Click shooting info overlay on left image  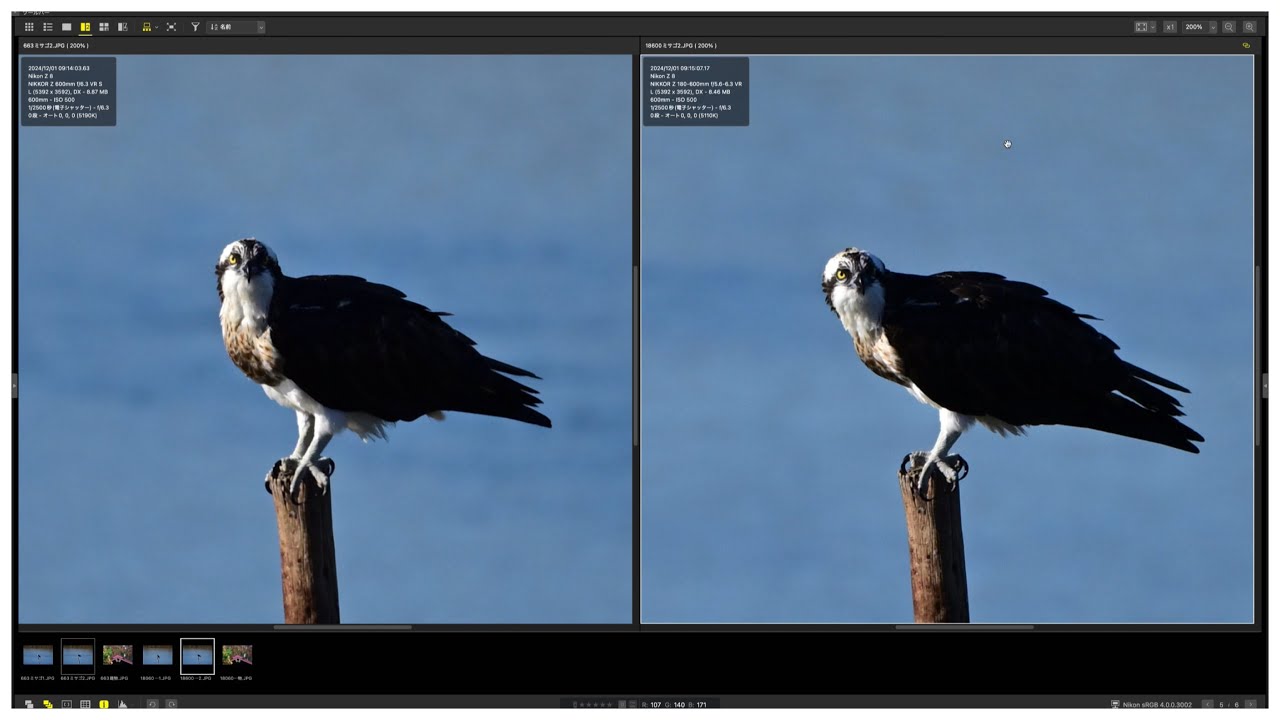click(x=68, y=91)
